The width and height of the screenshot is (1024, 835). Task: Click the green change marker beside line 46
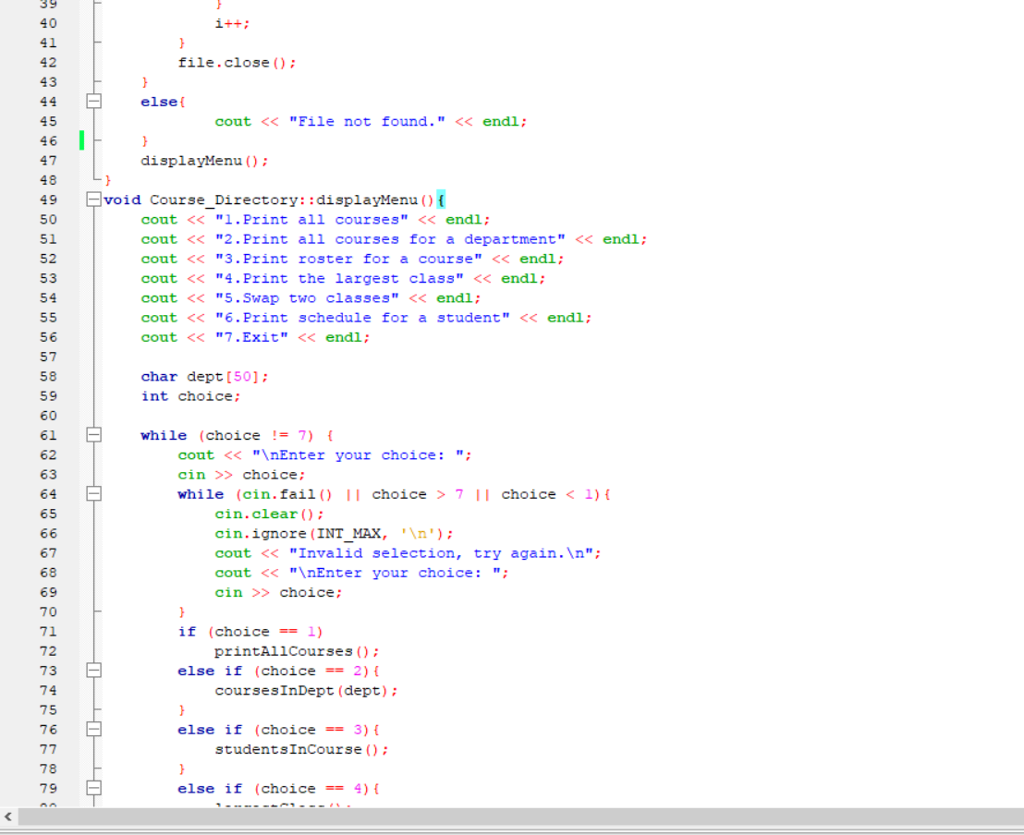tap(81, 140)
